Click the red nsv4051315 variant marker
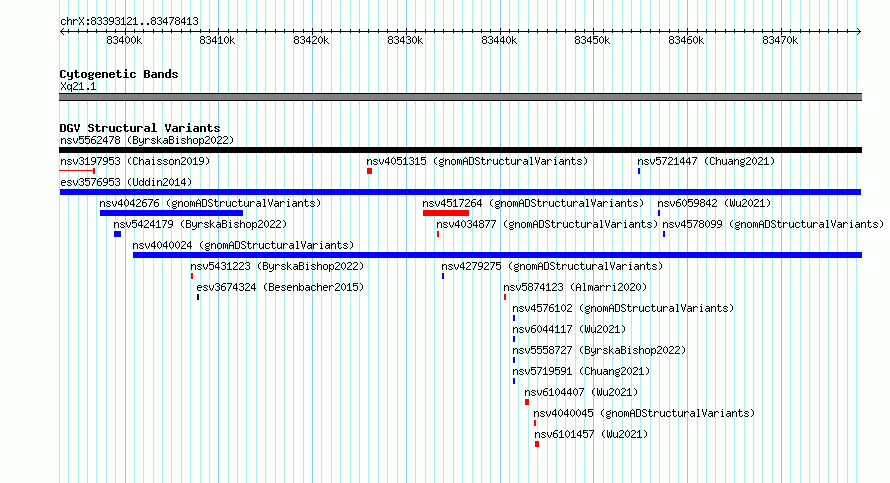890x483 pixels. 370,171
